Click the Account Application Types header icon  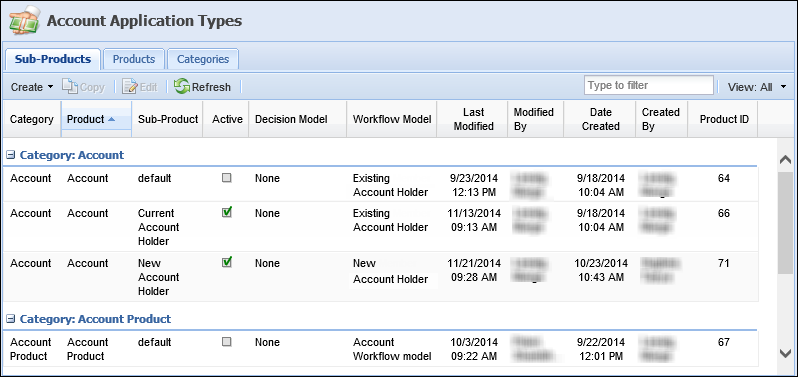coord(23,21)
